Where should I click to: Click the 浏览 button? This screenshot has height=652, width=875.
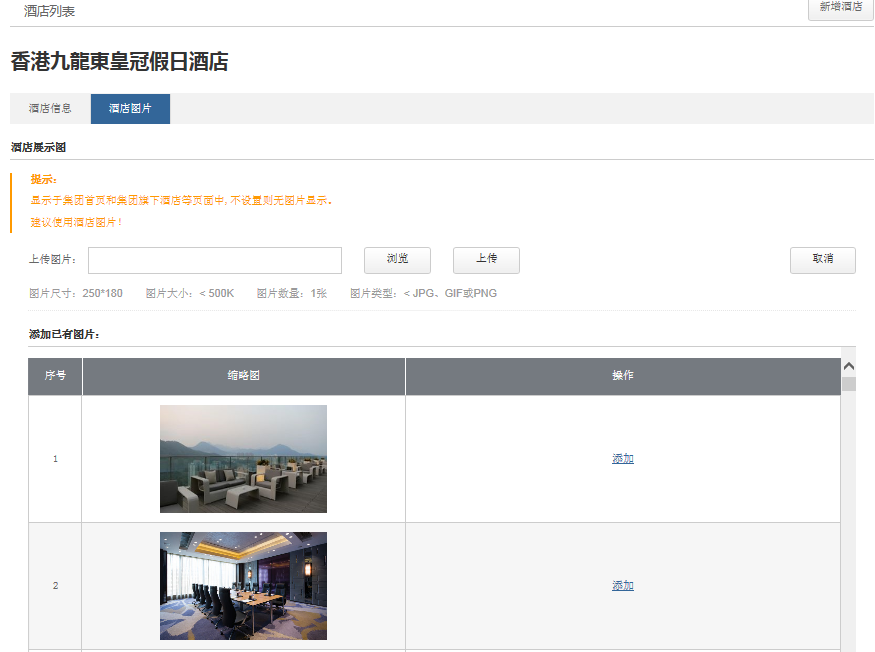click(x=397, y=260)
